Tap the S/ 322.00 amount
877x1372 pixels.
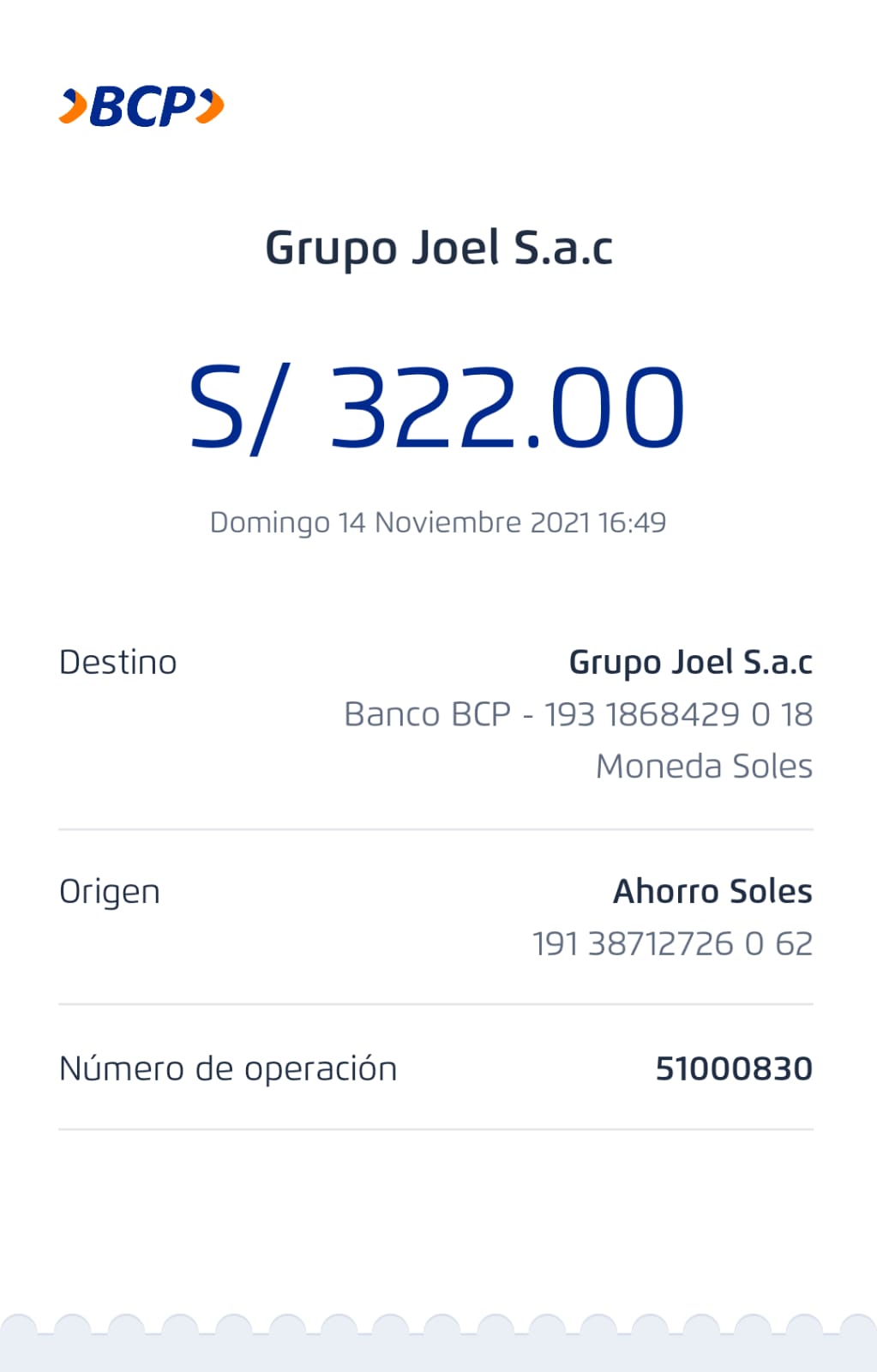(x=437, y=406)
